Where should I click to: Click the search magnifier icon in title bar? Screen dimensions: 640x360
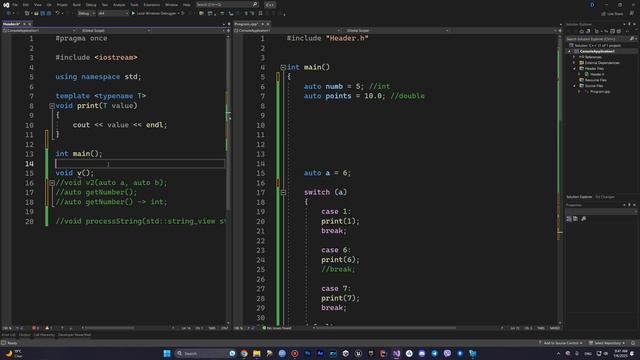pos(255,4)
